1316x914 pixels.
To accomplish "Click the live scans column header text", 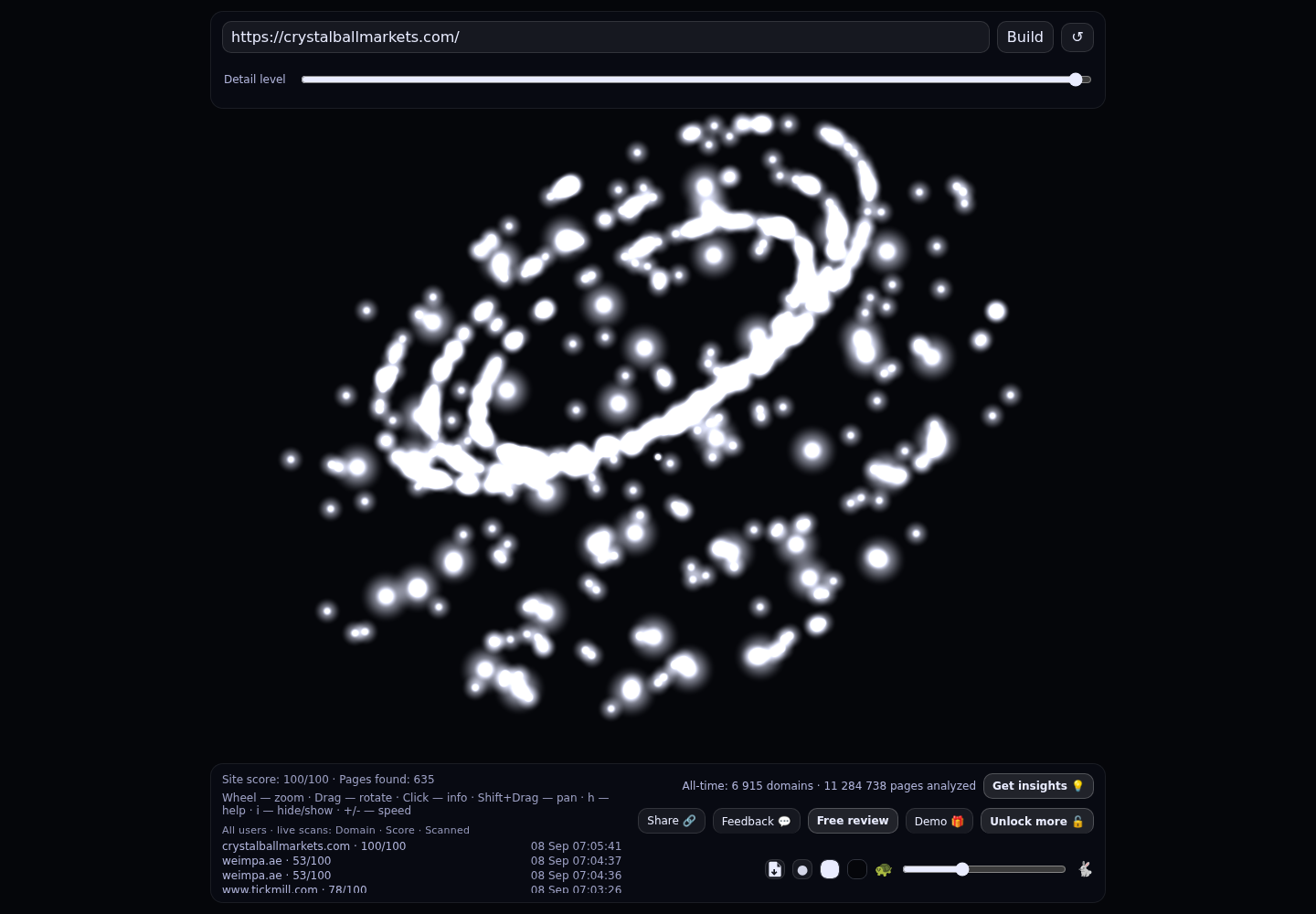I will [x=345, y=830].
